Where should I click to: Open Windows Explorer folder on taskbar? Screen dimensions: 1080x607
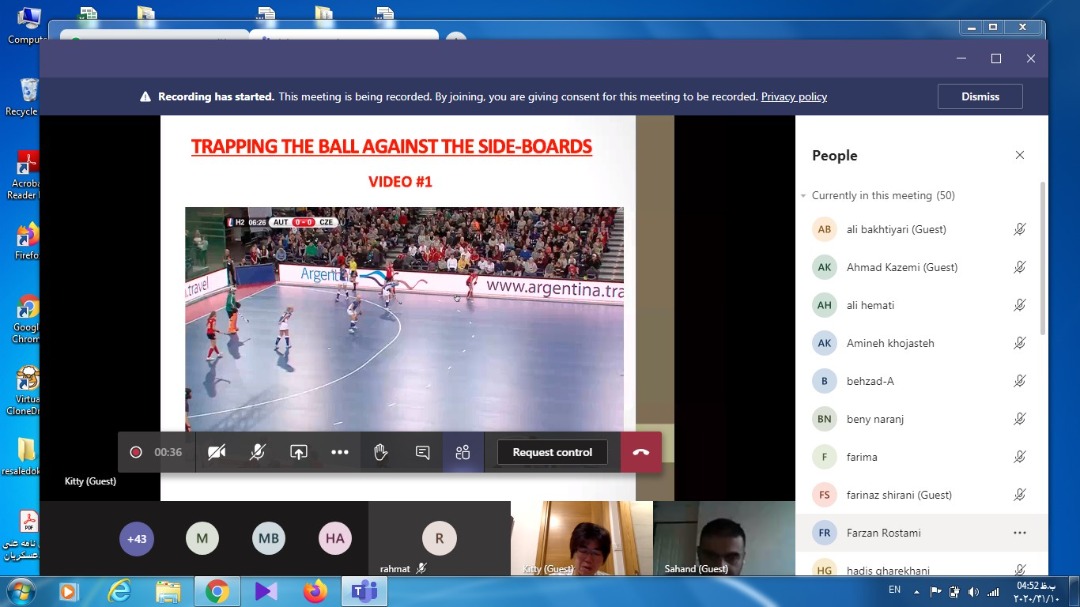pyautogui.click(x=167, y=591)
